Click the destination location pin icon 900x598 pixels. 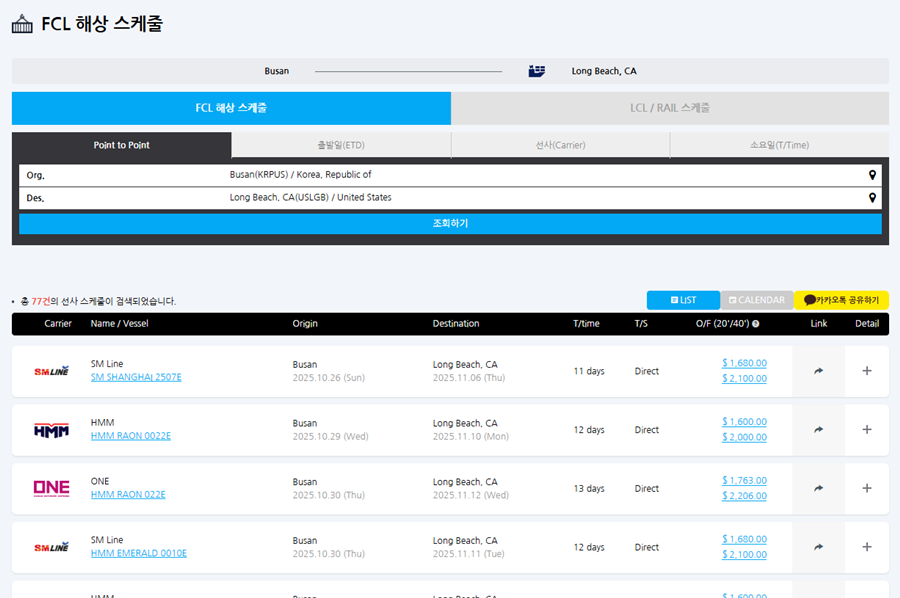(872, 198)
